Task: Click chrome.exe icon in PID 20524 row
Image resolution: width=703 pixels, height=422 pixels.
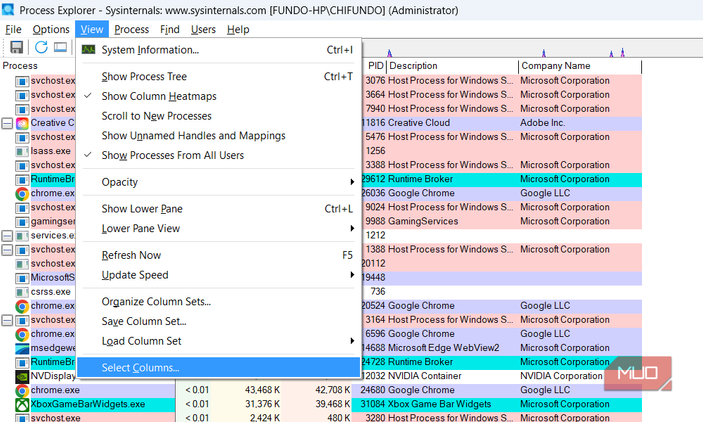Action: coord(22,306)
